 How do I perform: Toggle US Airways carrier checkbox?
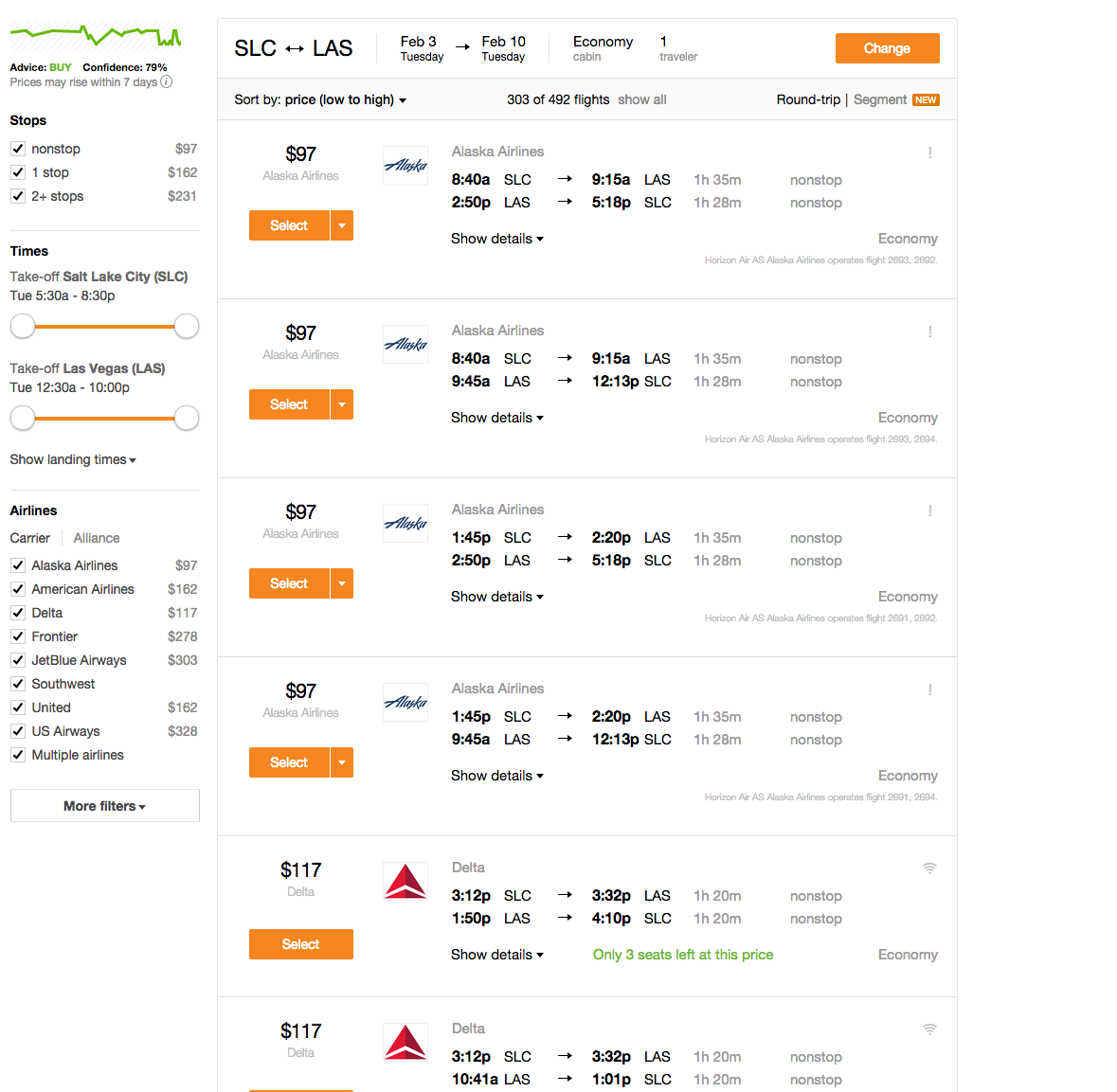(18, 731)
